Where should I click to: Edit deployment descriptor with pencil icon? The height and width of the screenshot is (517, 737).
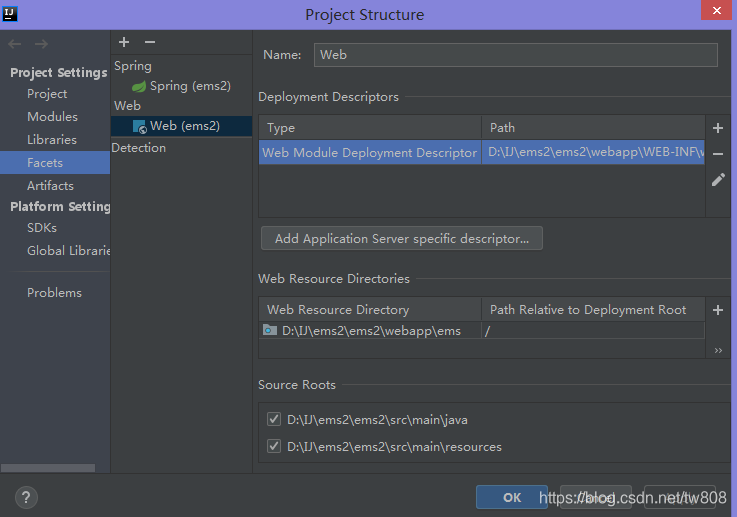coord(718,179)
